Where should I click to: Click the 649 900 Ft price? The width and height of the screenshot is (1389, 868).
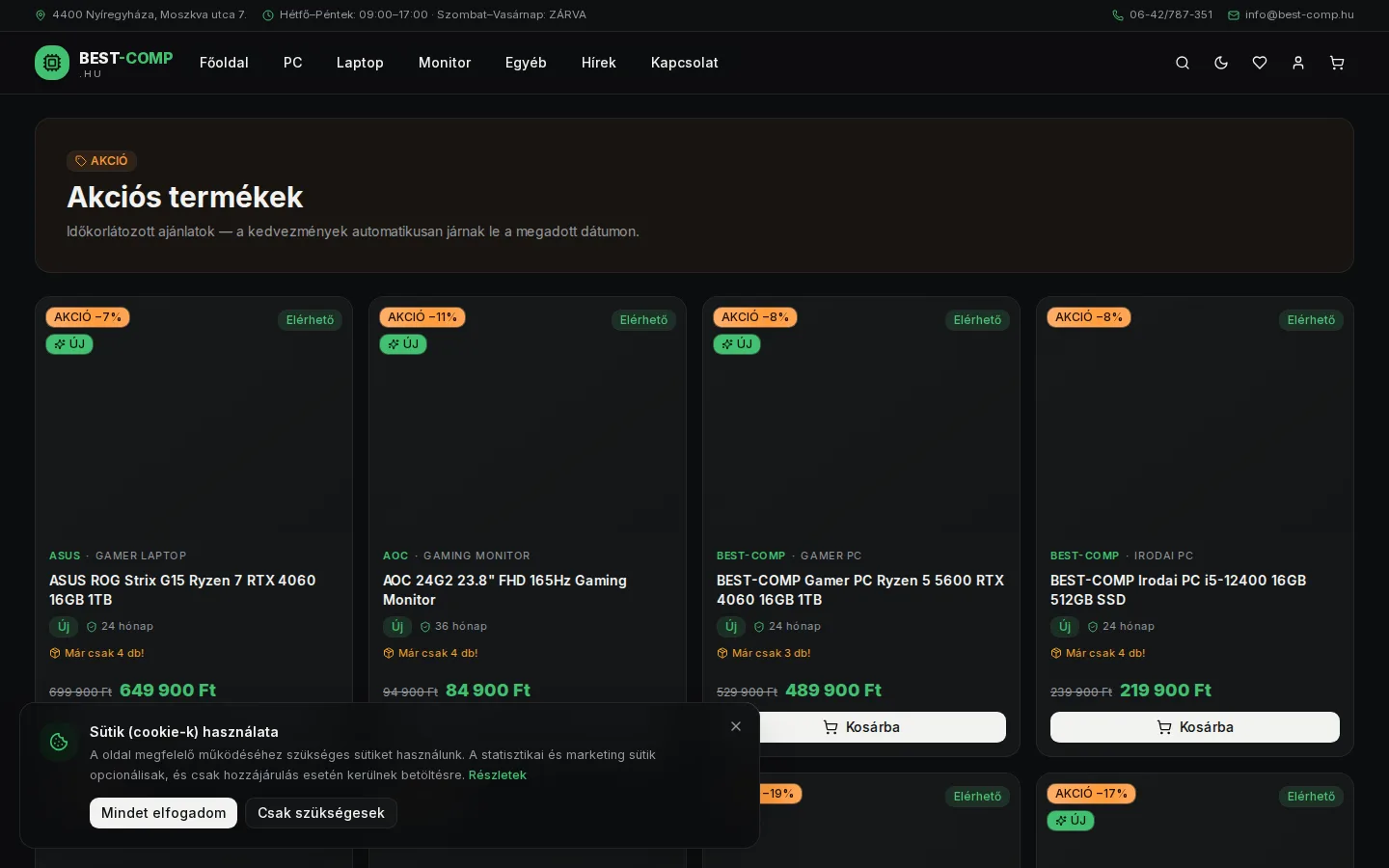click(168, 691)
